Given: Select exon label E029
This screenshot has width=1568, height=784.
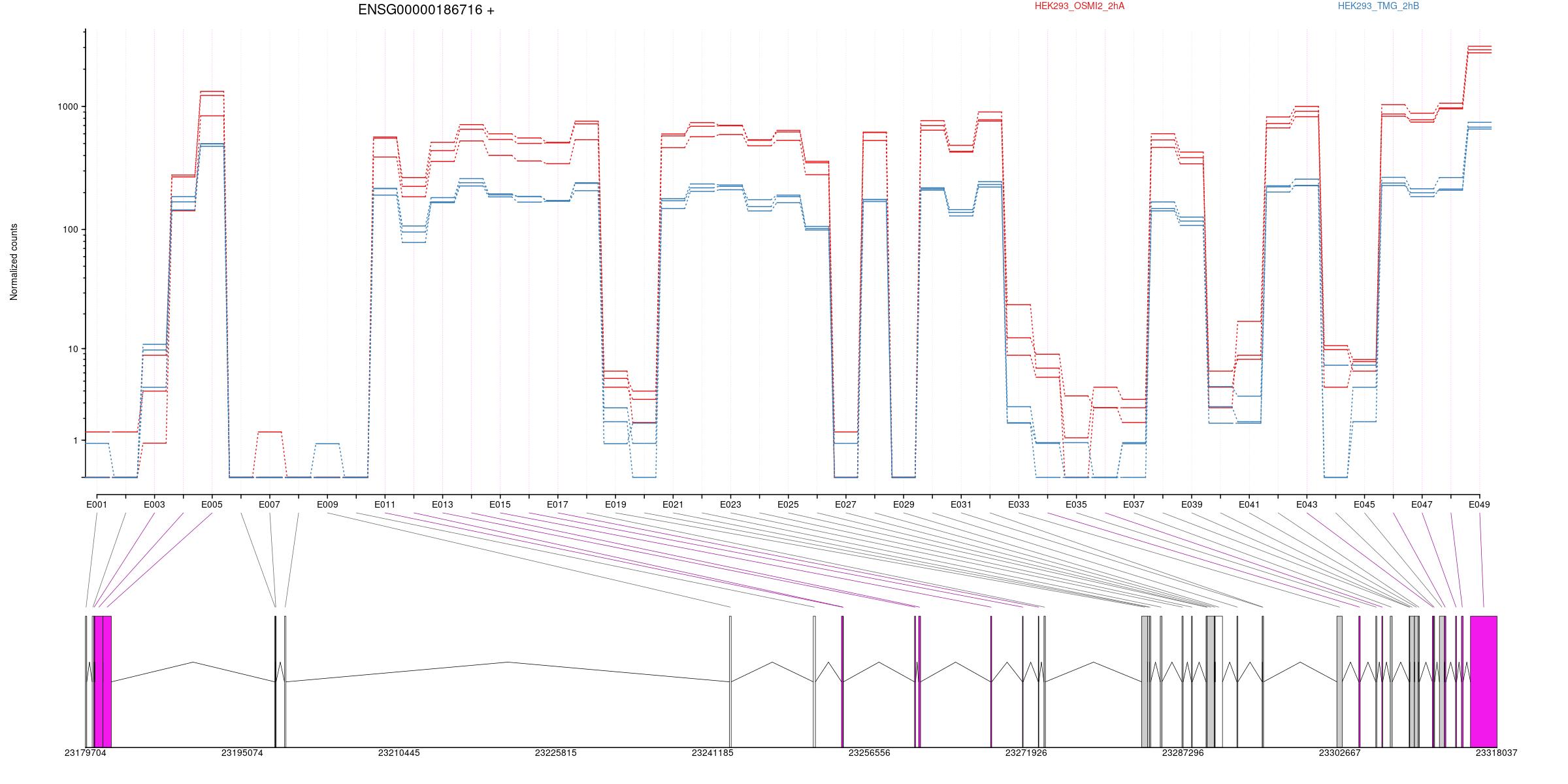Looking at the screenshot, I should tap(904, 504).
